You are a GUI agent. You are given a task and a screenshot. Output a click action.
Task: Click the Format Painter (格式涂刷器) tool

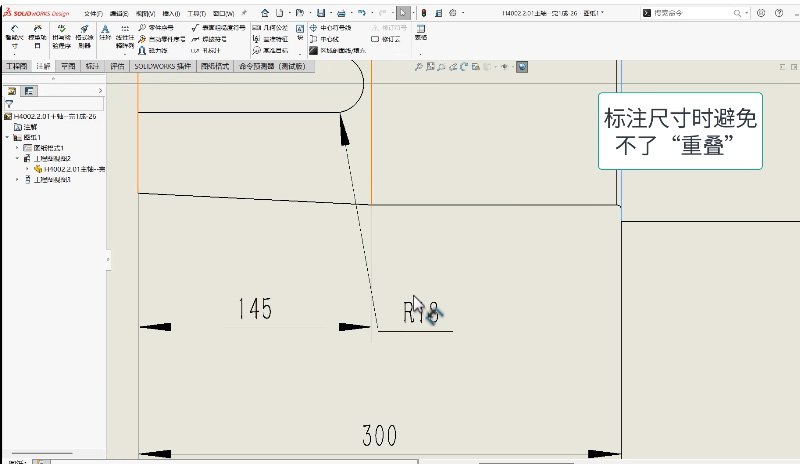(85, 37)
